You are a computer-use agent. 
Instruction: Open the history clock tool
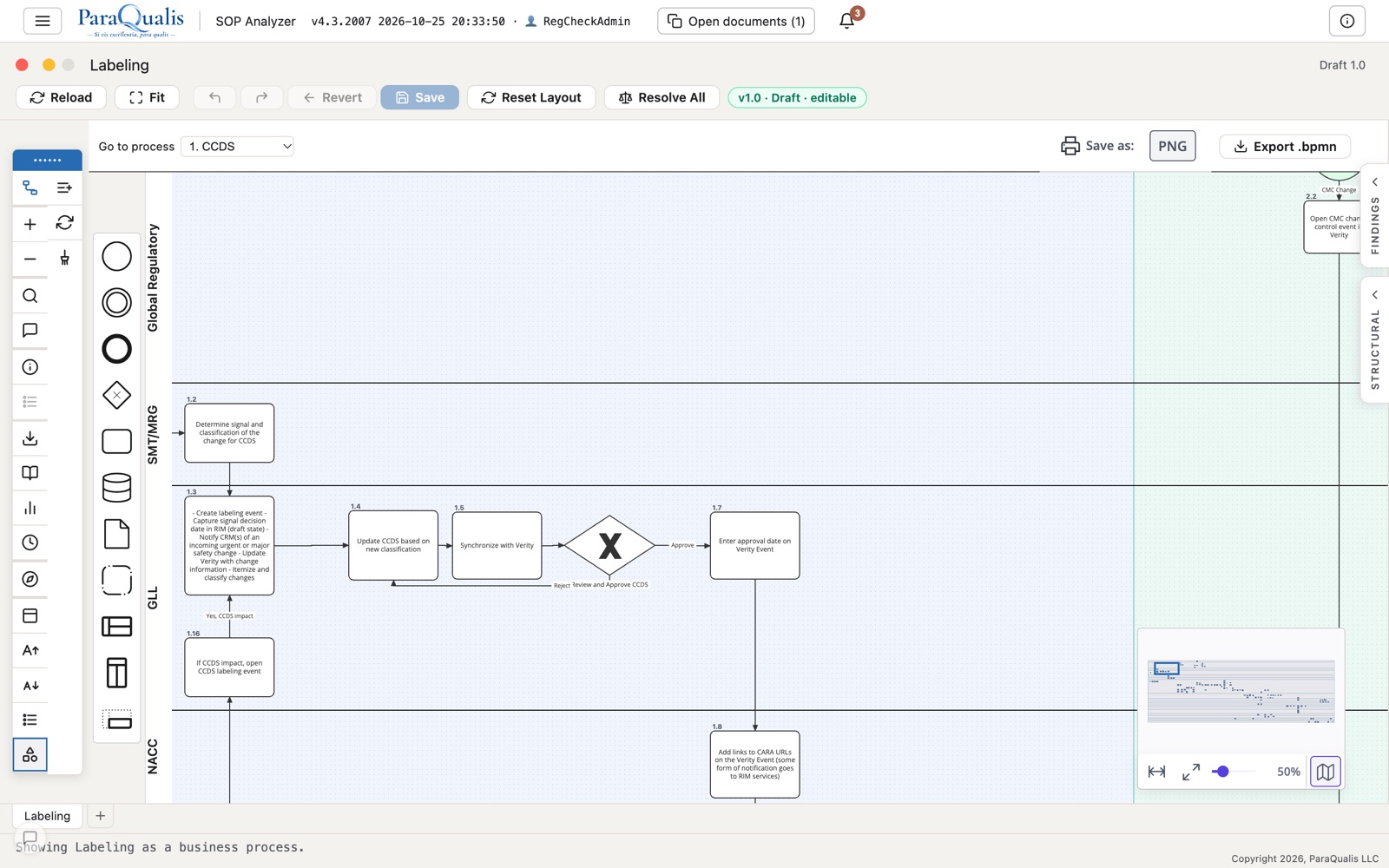(x=30, y=542)
